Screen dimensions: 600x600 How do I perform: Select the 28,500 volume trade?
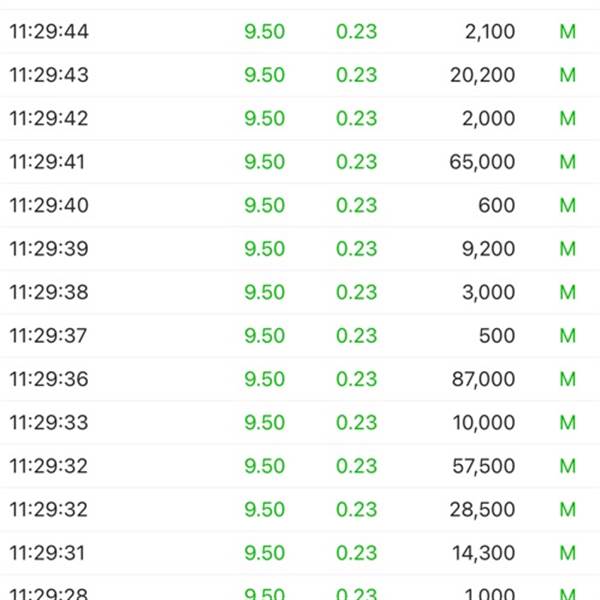point(300,509)
